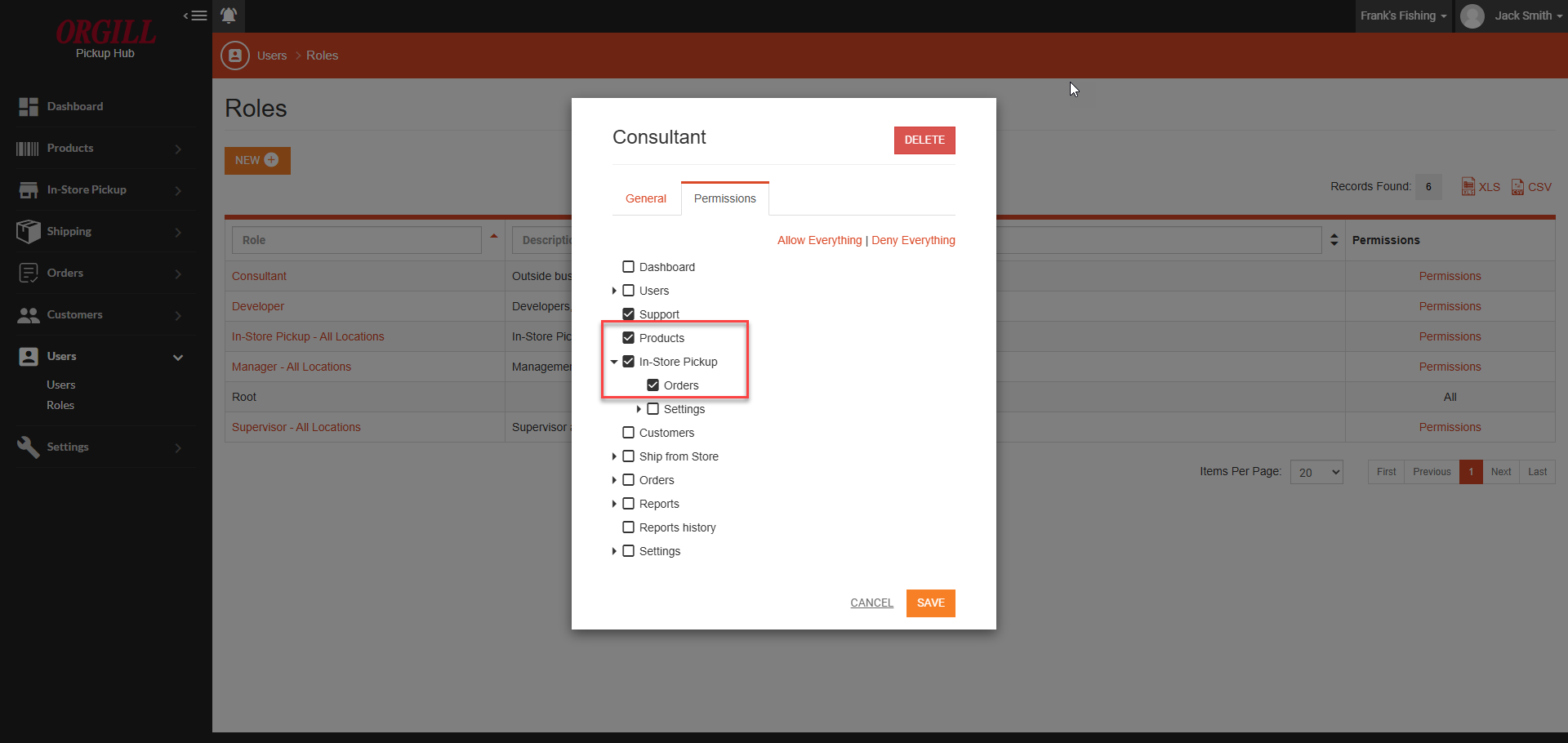Click the Customers people icon
This screenshot has width=1568, height=743.
point(29,315)
